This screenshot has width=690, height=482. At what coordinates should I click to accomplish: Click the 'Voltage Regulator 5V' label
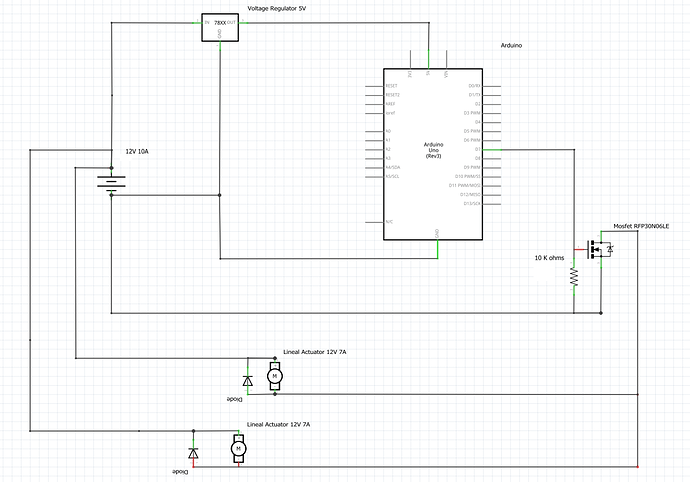276,8
